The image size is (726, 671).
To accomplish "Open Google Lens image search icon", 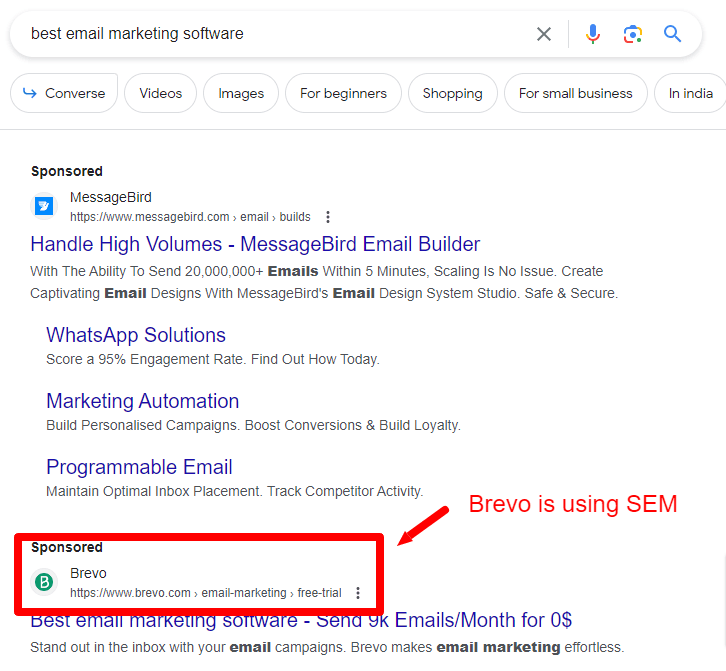I will [632, 34].
